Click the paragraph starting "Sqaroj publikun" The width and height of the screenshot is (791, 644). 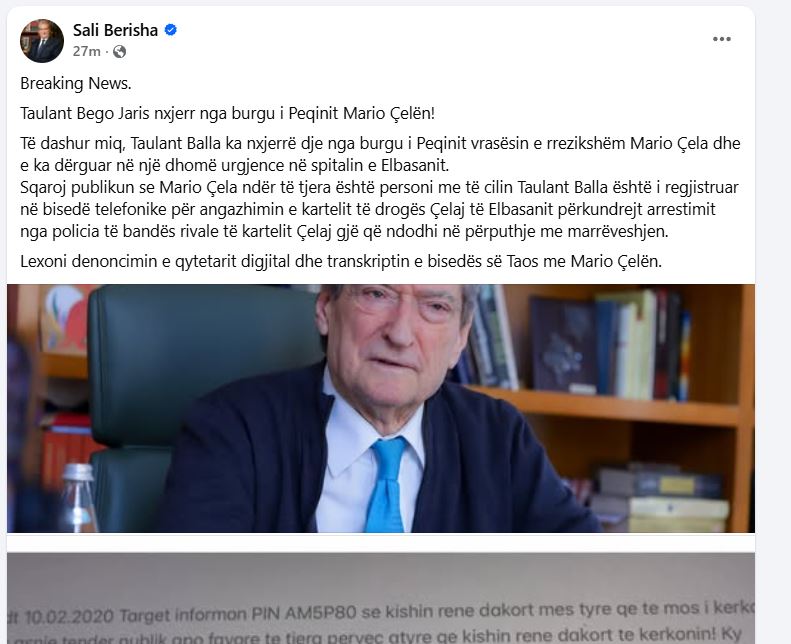tap(379, 209)
